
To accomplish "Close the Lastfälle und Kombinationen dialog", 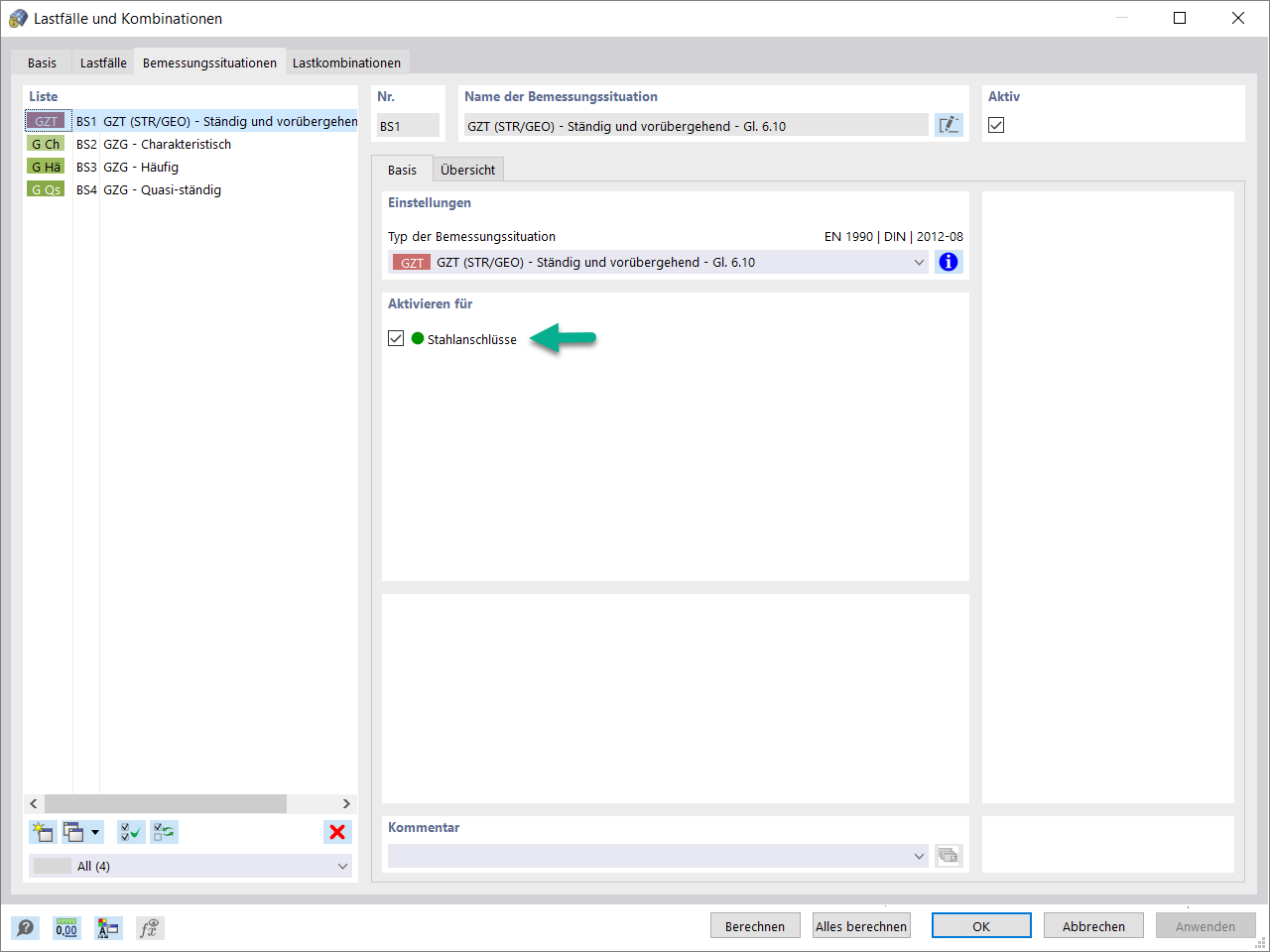I will tap(1238, 18).
